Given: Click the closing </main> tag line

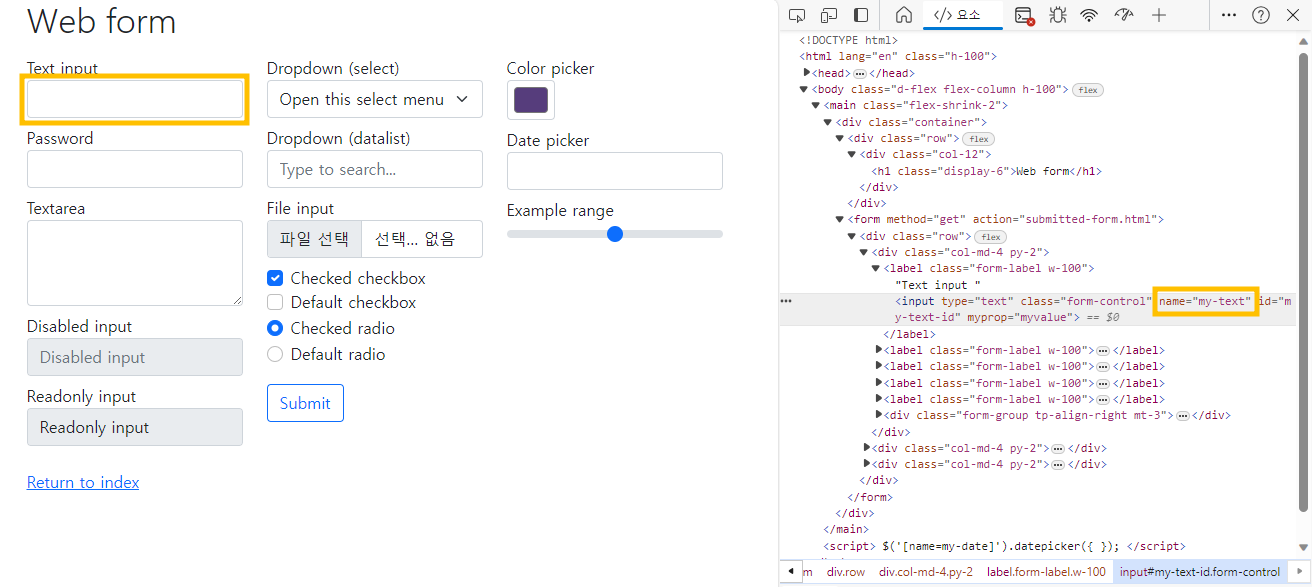Looking at the screenshot, I should pos(846,529).
